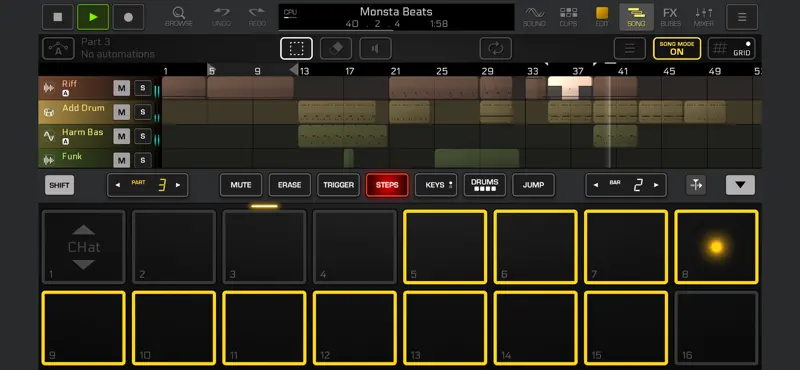Switch to the Mixer view
The image size is (800, 370).
(x=704, y=17)
